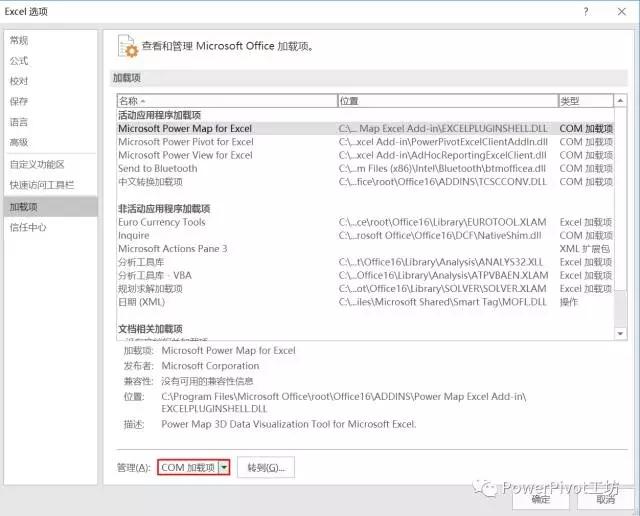Open 快速访问工具栏 settings

pyautogui.click(x=42, y=185)
